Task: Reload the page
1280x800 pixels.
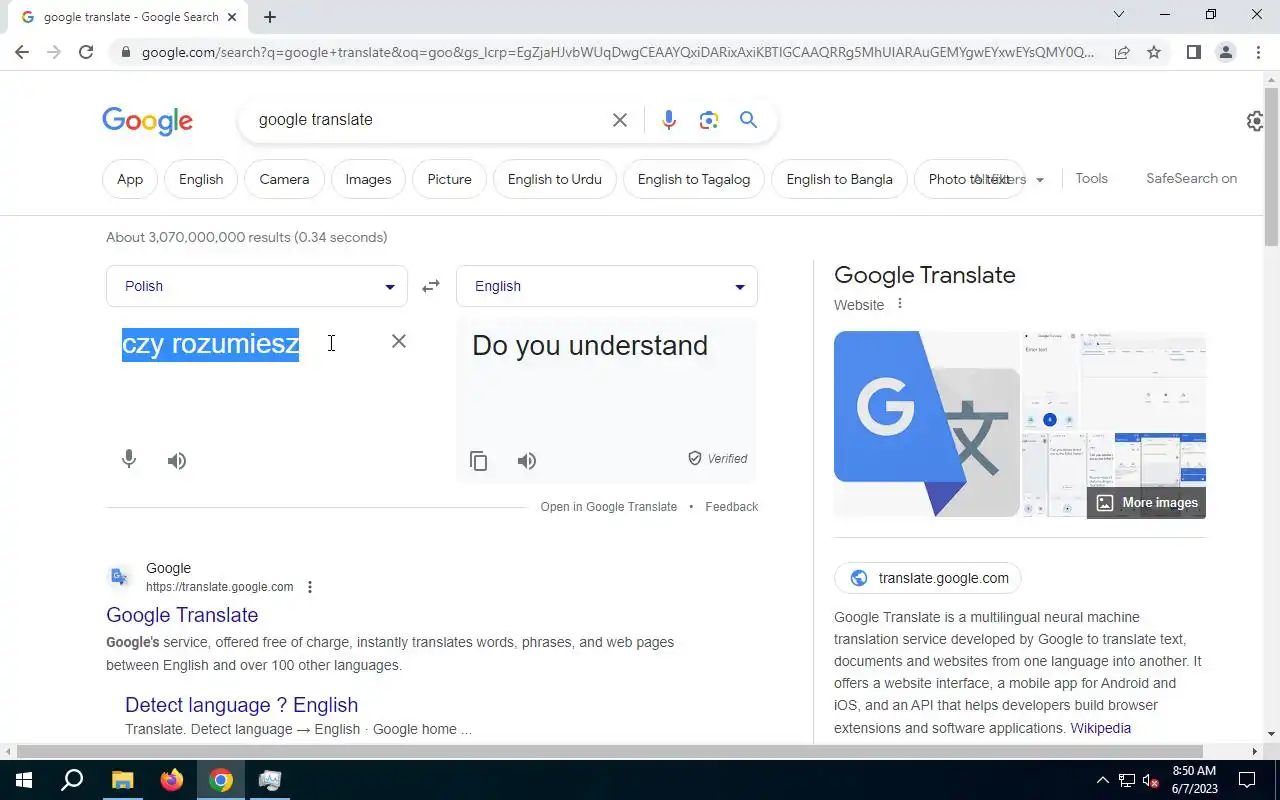Action: click(x=86, y=52)
